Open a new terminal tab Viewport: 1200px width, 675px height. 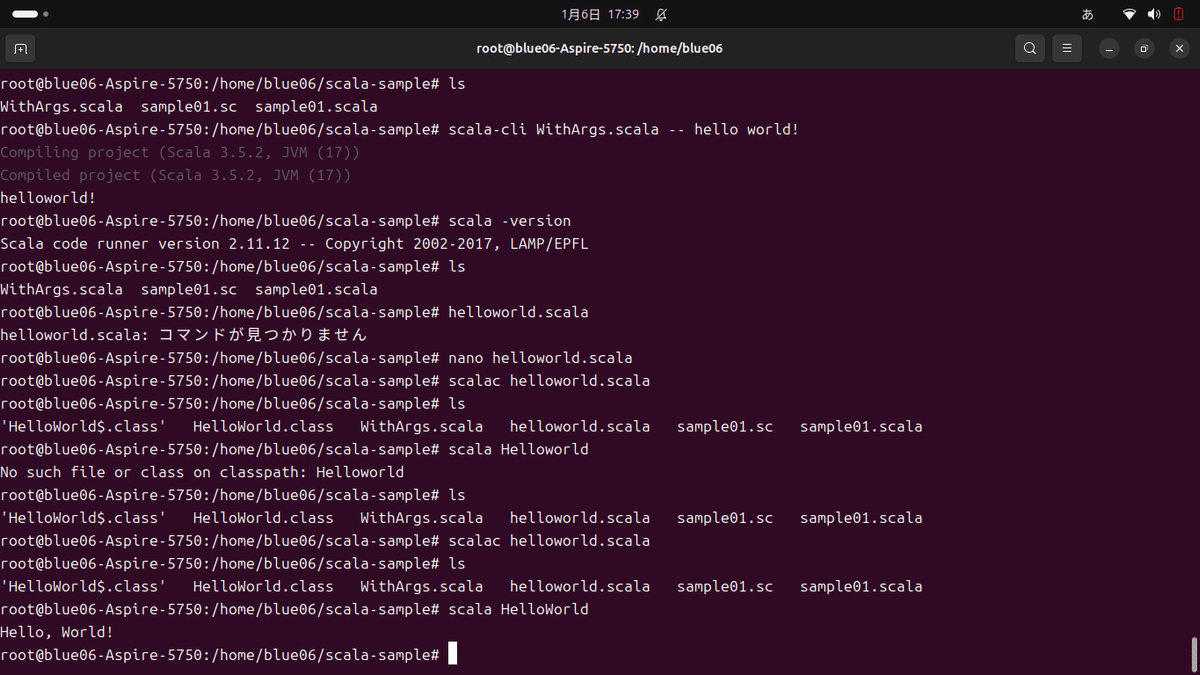coord(20,48)
